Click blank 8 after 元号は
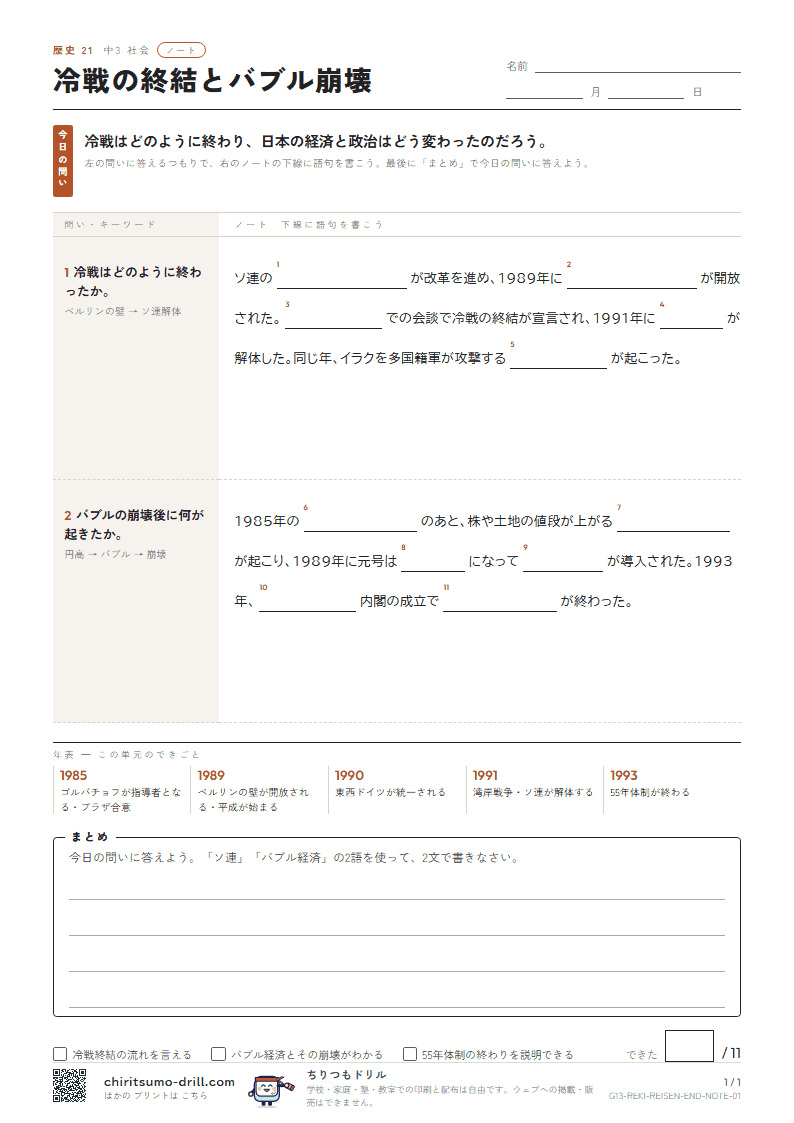 coord(433,562)
